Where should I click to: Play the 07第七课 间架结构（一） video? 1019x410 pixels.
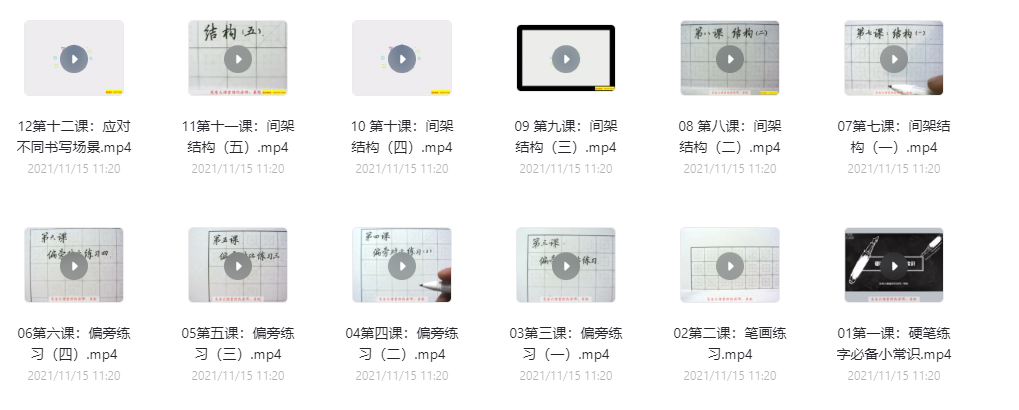[894, 58]
